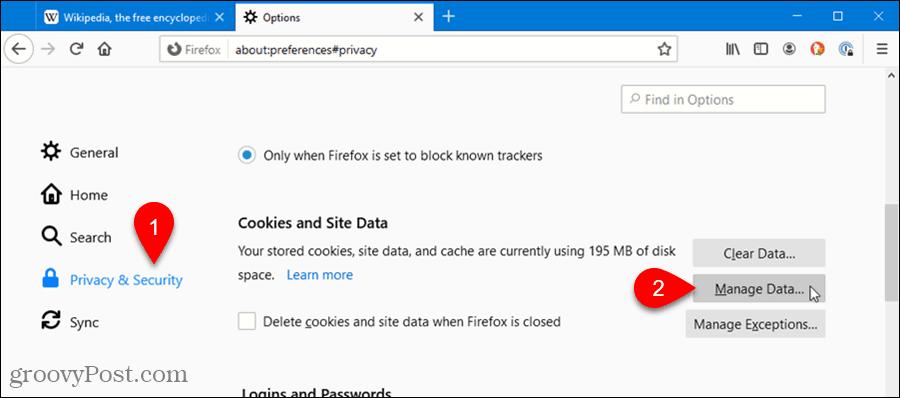Image resolution: width=900 pixels, height=398 pixels.
Task: Switch to the Wikipedia tab
Action: [134, 17]
